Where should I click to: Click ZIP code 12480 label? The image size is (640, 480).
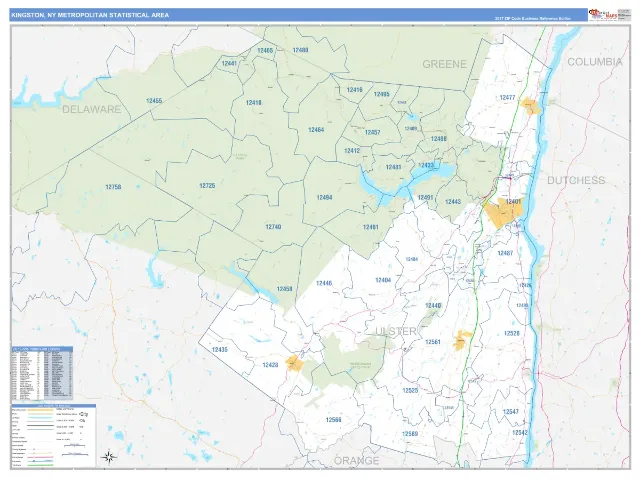300,50
